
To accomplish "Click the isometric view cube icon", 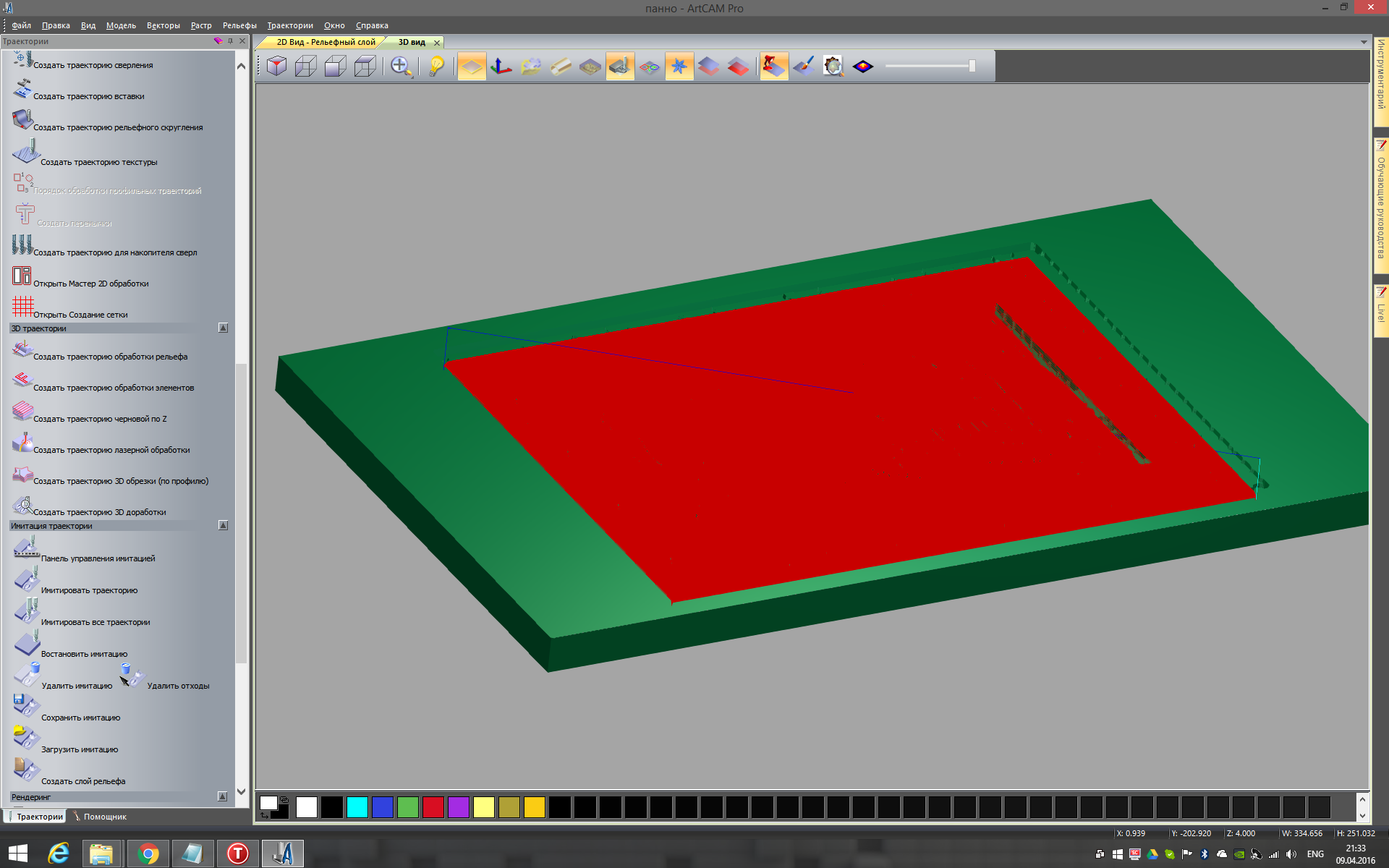I will [x=276, y=67].
